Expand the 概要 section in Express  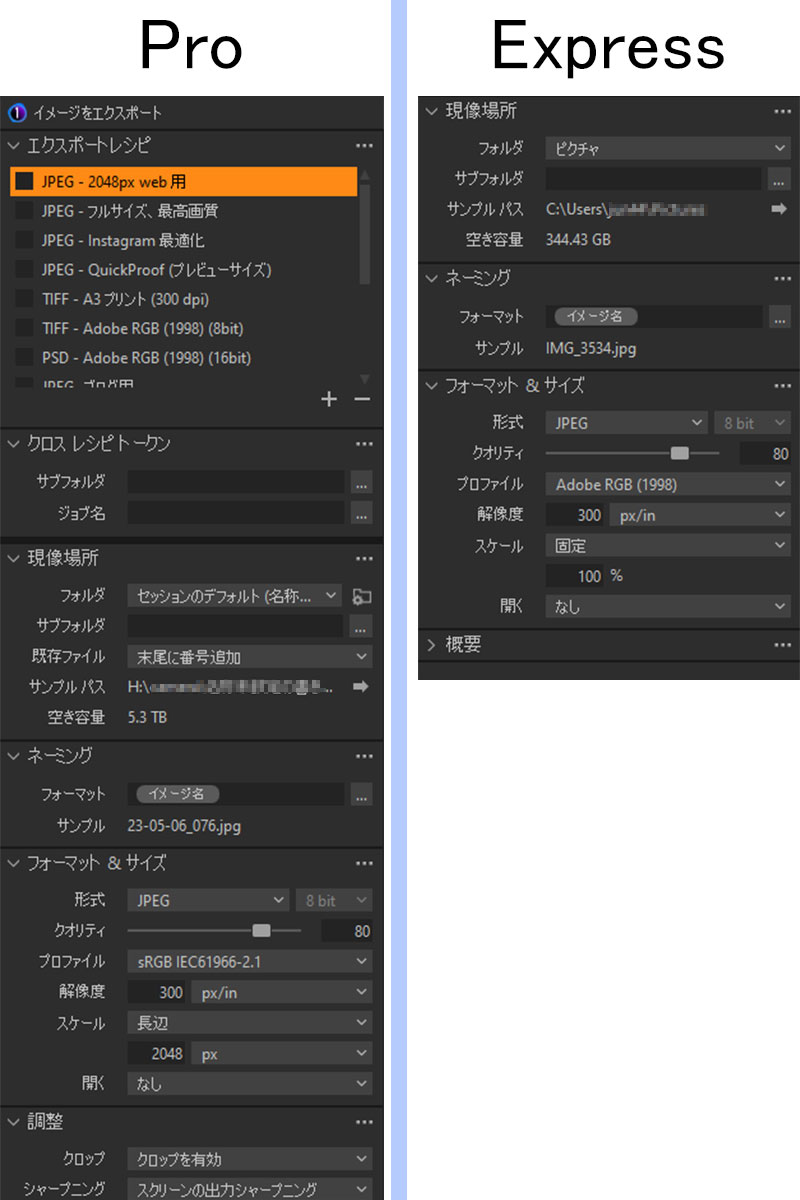(x=431, y=645)
